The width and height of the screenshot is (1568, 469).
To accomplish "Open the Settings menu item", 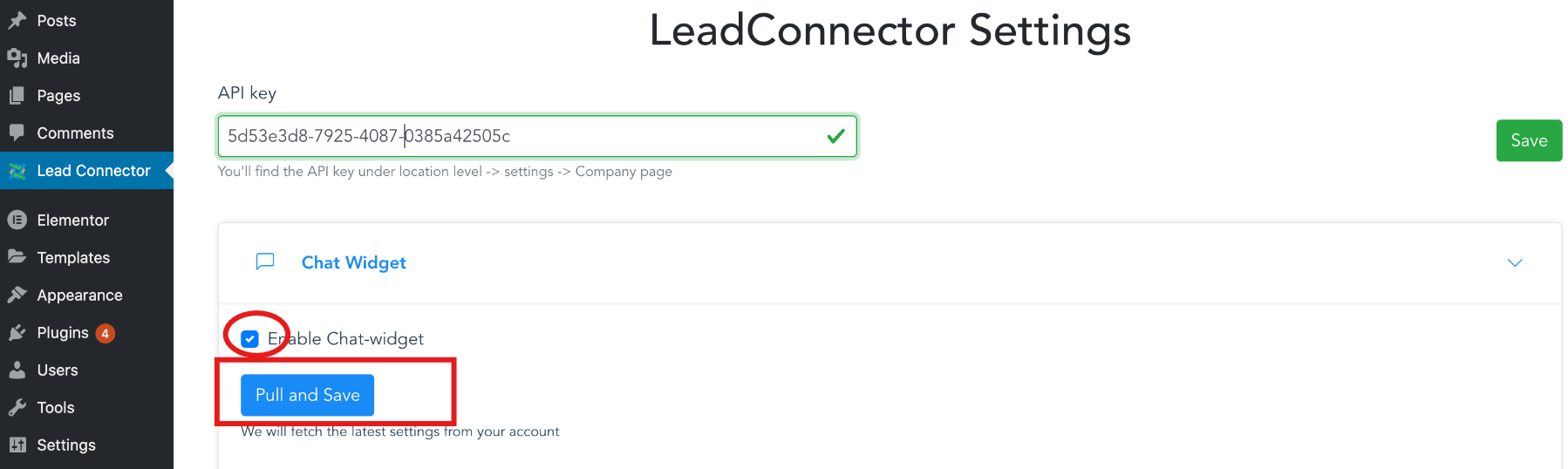I will coord(66,445).
